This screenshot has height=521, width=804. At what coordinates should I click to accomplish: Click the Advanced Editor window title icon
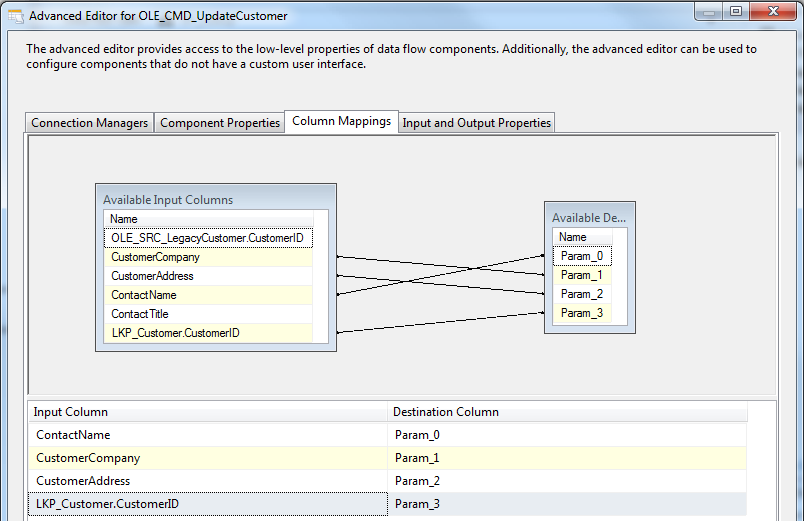tap(16, 16)
